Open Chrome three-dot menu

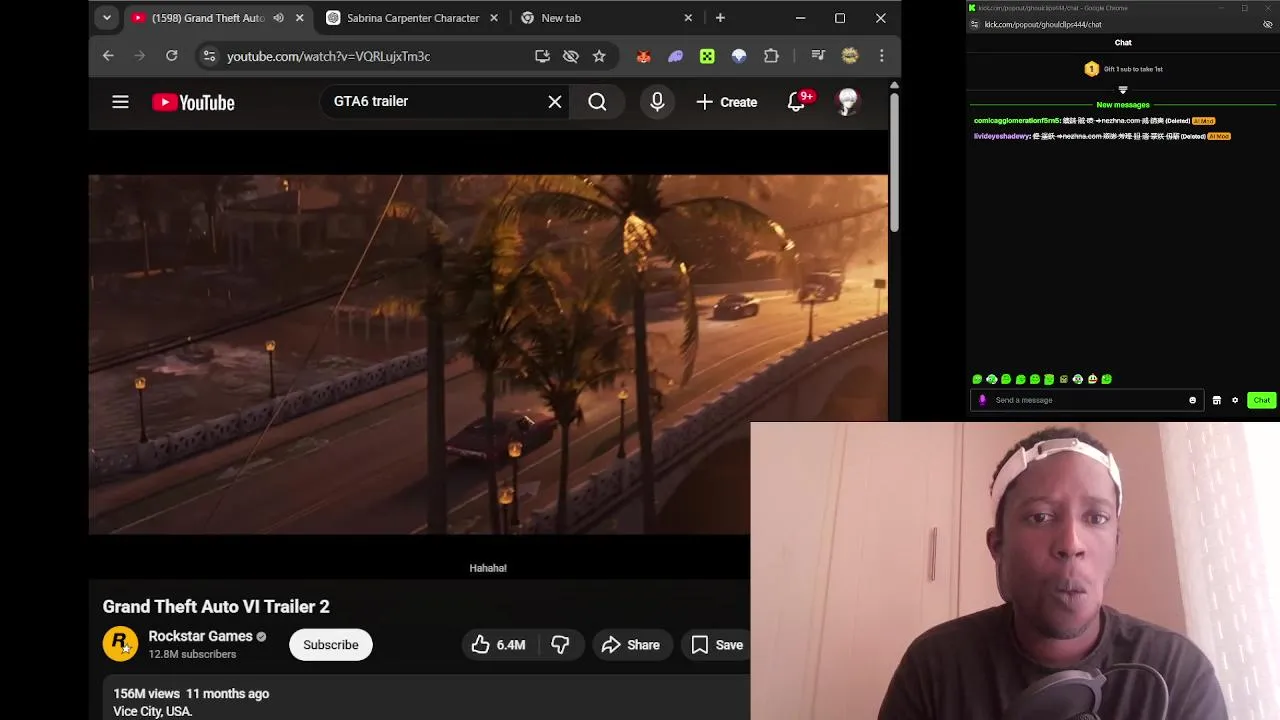click(x=881, y=56)
